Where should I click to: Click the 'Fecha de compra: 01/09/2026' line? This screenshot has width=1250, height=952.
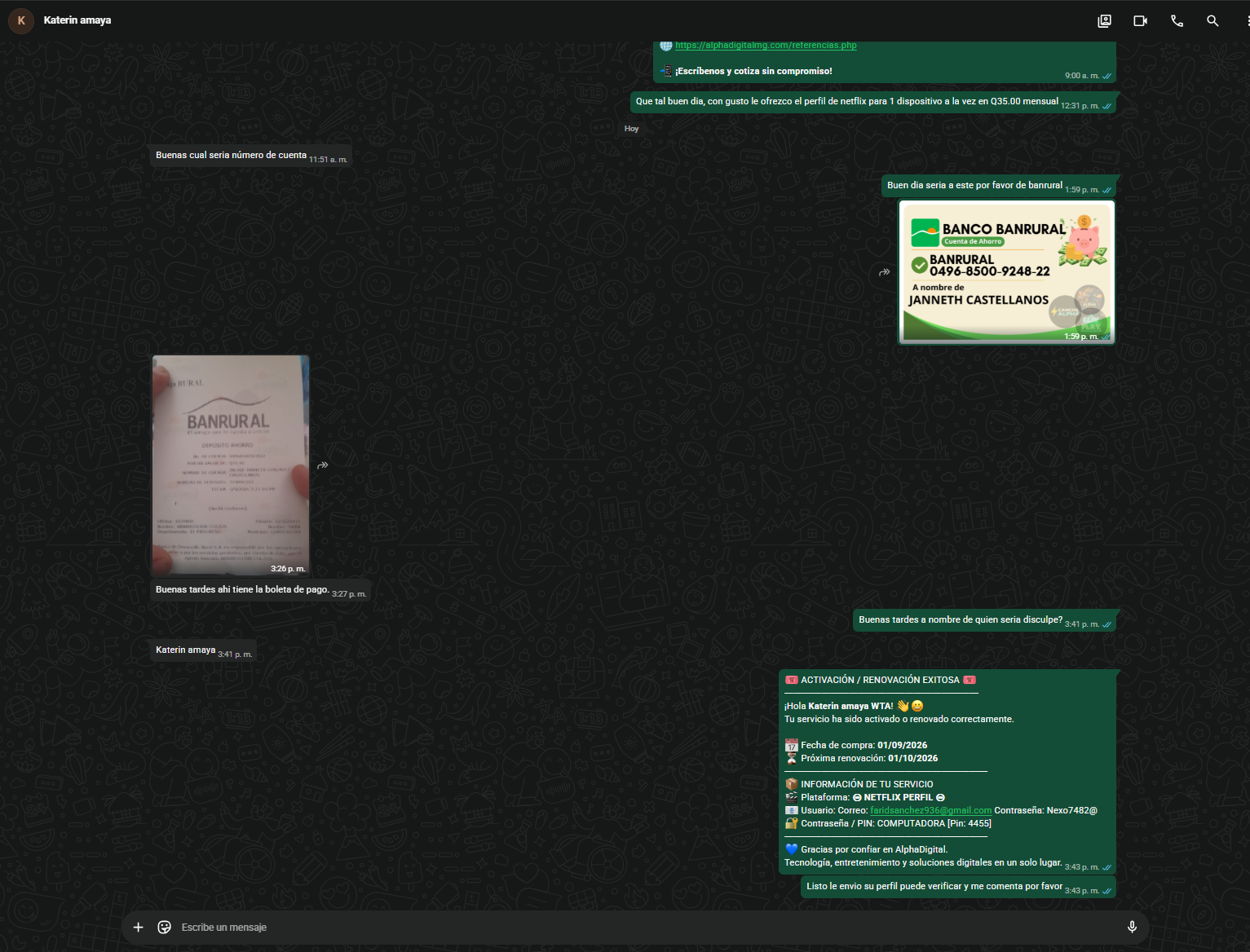(856, 745)
